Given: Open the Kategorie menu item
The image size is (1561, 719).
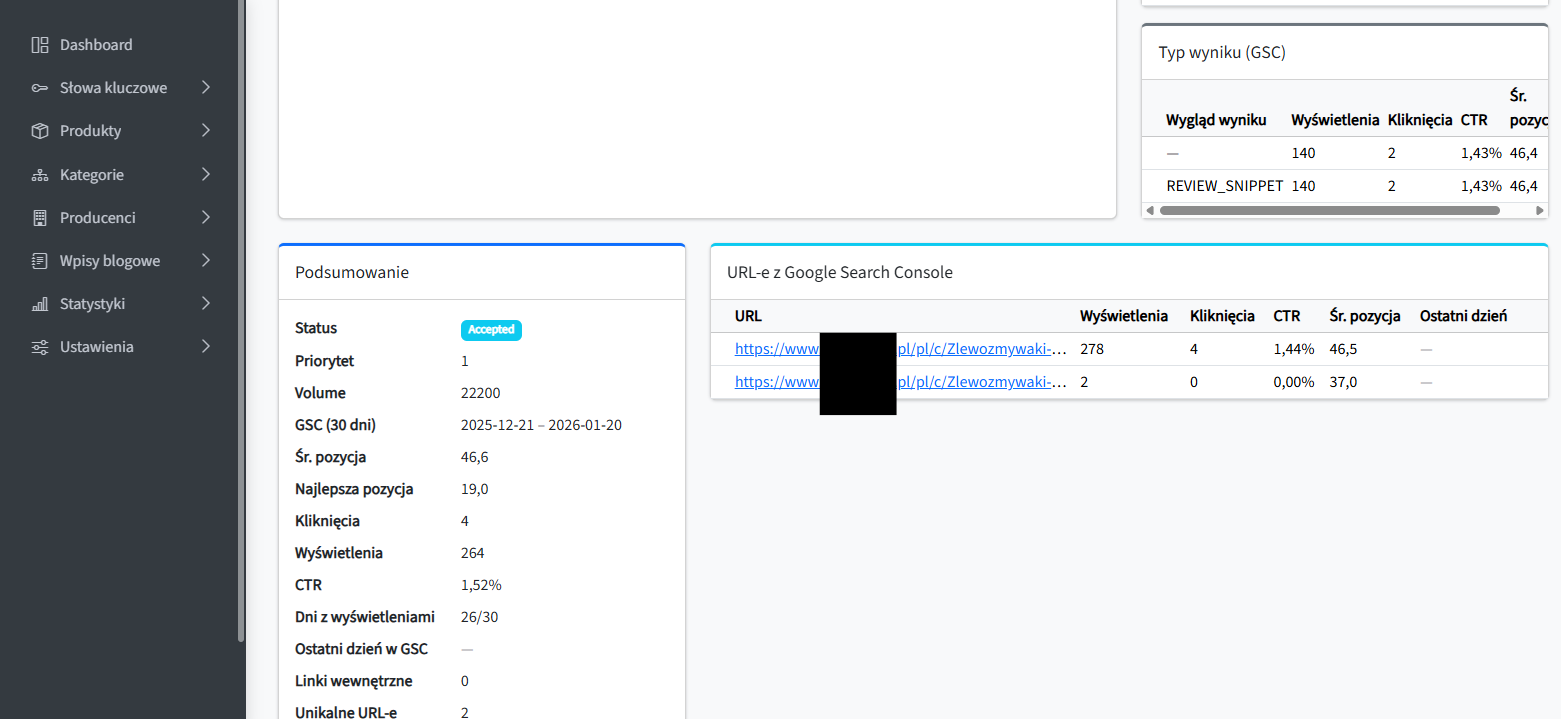Looking at the screenshot, I should (92, 175).
